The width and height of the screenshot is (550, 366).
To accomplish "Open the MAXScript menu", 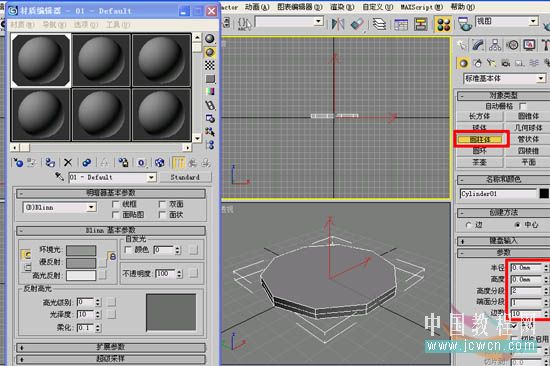I will 421,7.
